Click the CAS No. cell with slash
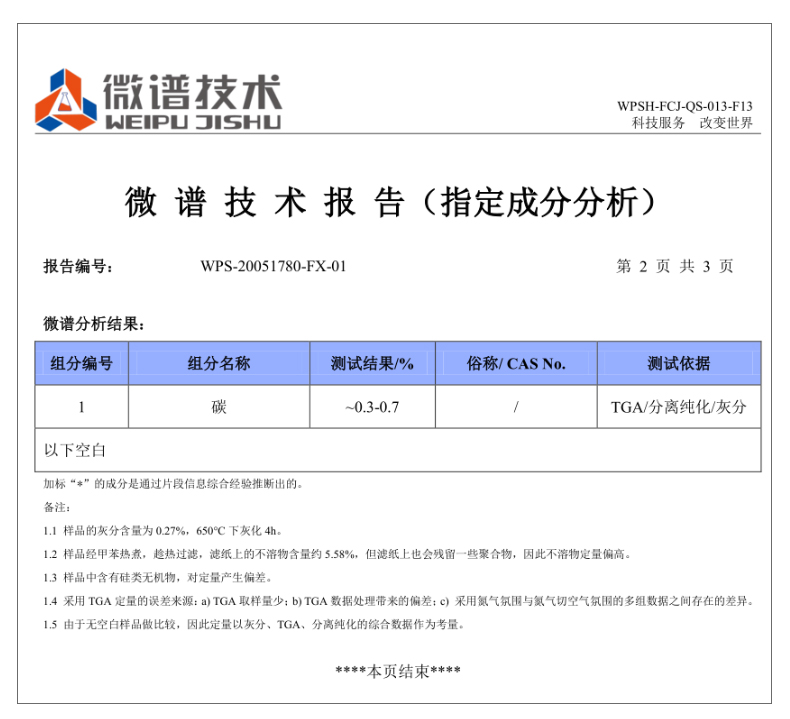The width and height of the screenshot is (790, 719). click(516, 407)
